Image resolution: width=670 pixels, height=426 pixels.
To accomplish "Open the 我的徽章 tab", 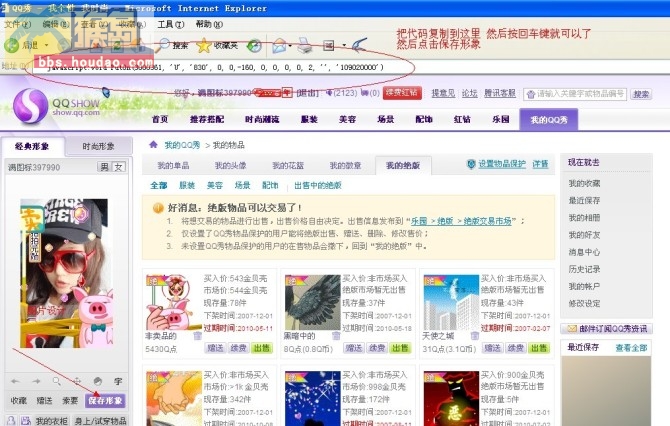I will (345, 165).
